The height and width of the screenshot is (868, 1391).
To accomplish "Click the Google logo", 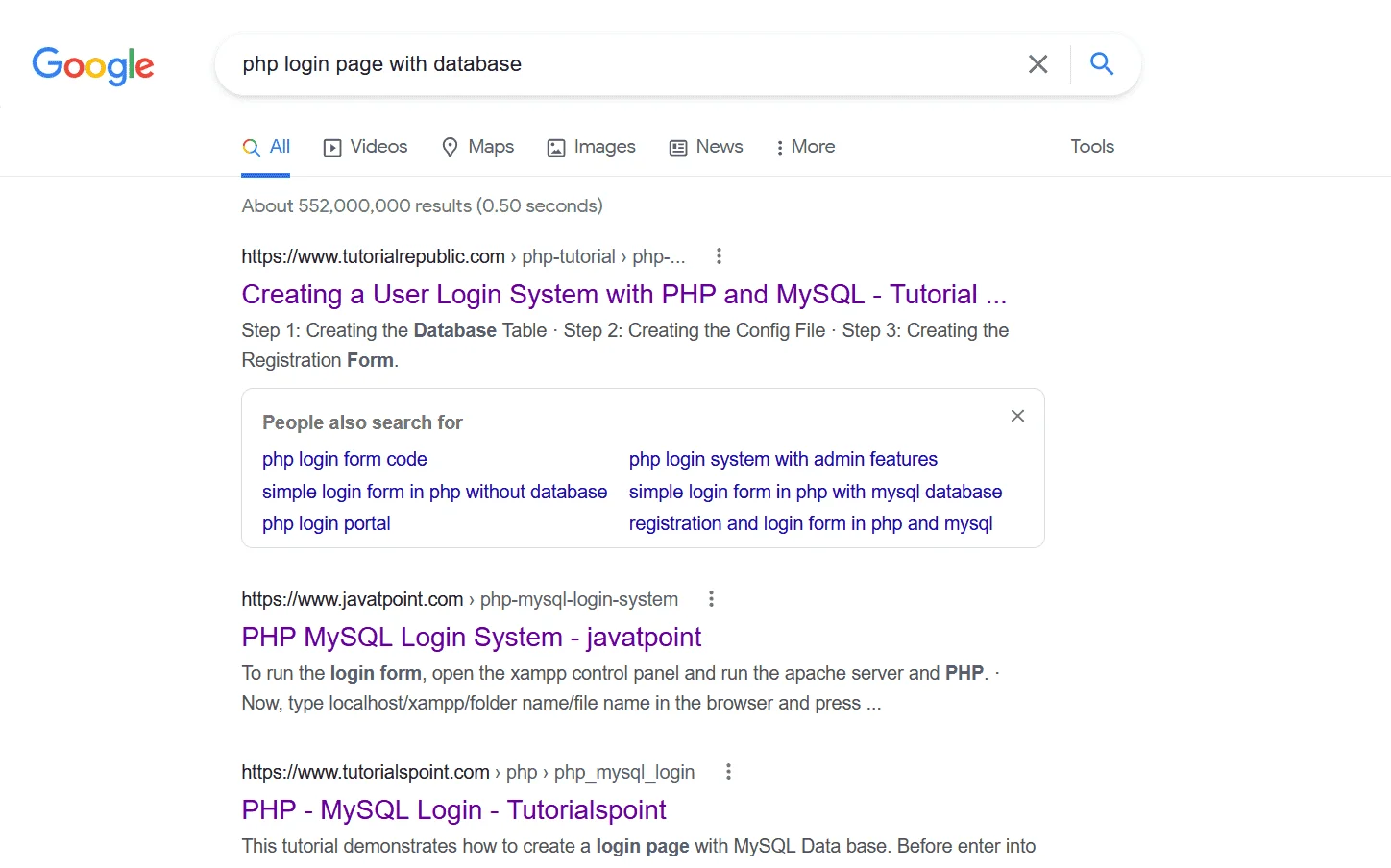I will (x=93, y=65).
